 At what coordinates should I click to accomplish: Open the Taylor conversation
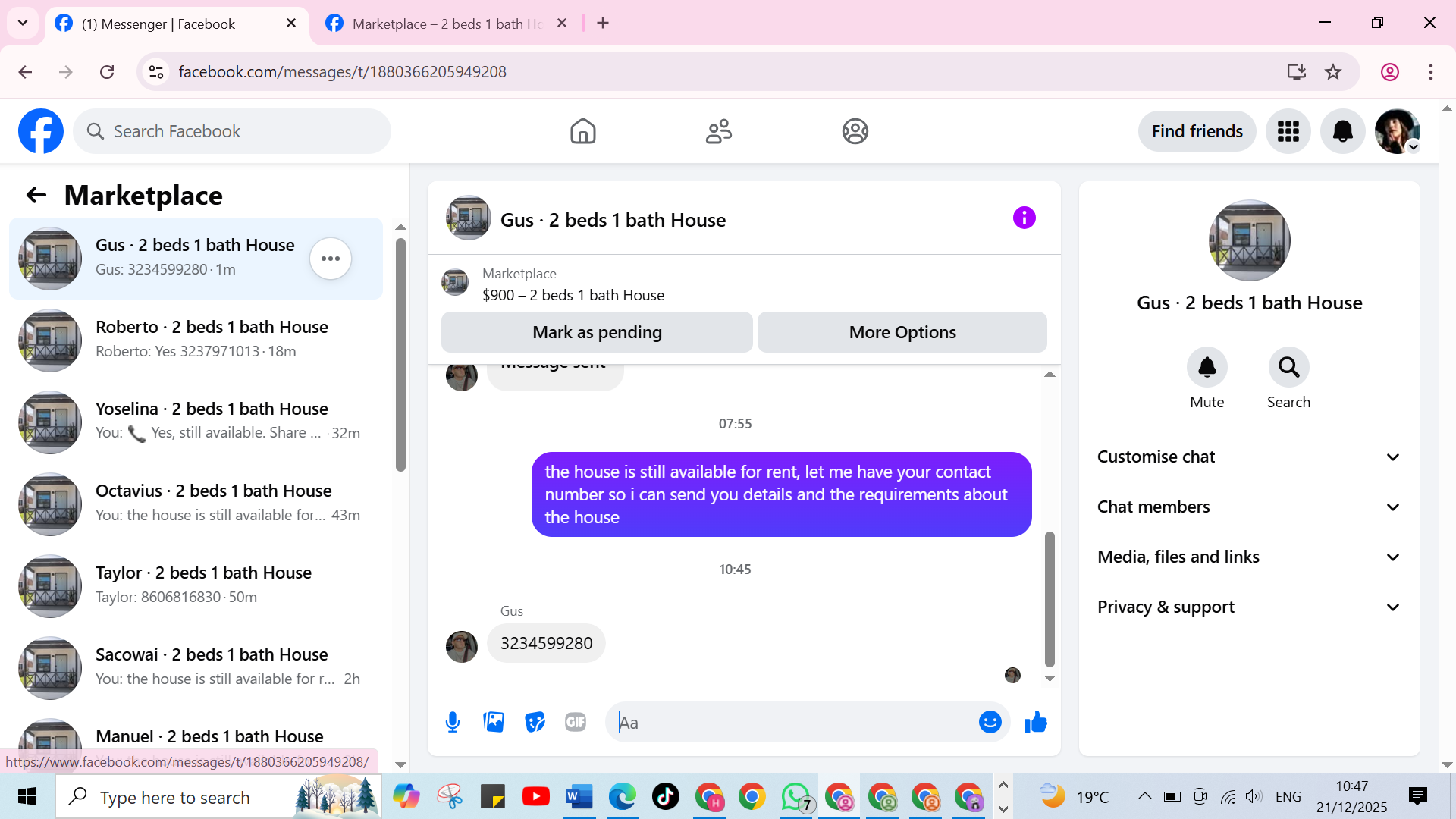click(196, 586)
